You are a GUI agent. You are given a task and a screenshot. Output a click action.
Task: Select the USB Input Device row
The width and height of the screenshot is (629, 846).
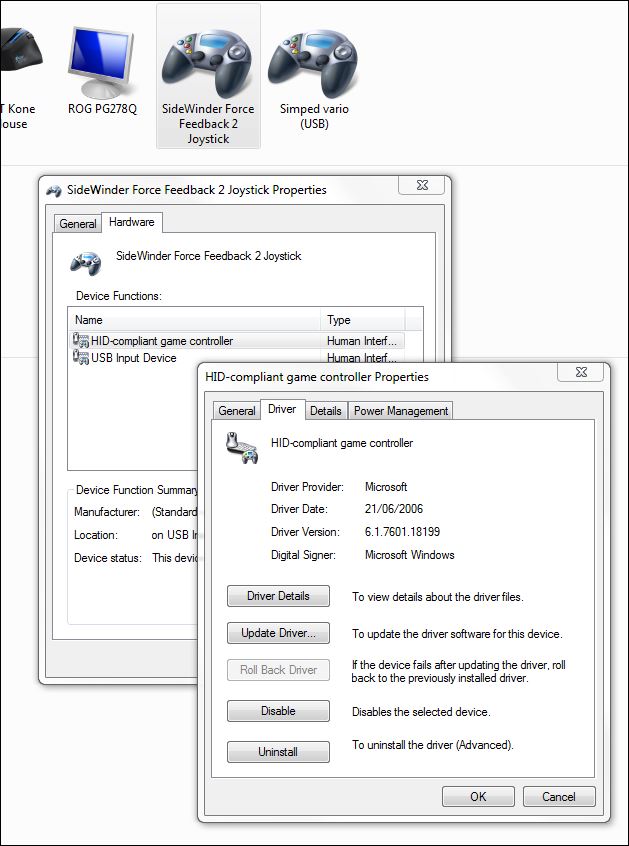(237, 357)
